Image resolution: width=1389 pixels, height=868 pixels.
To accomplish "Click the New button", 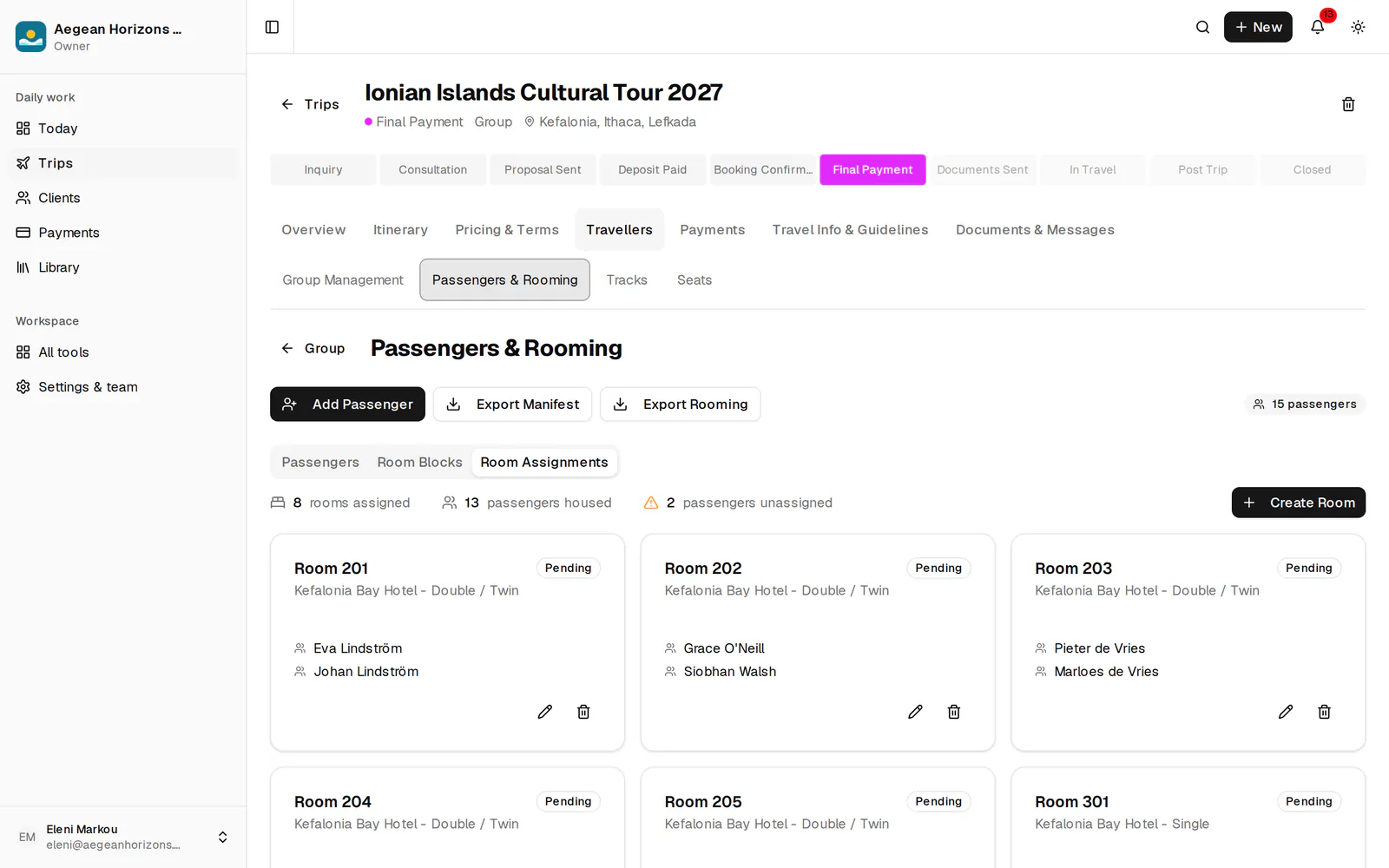I will 1258,27.
